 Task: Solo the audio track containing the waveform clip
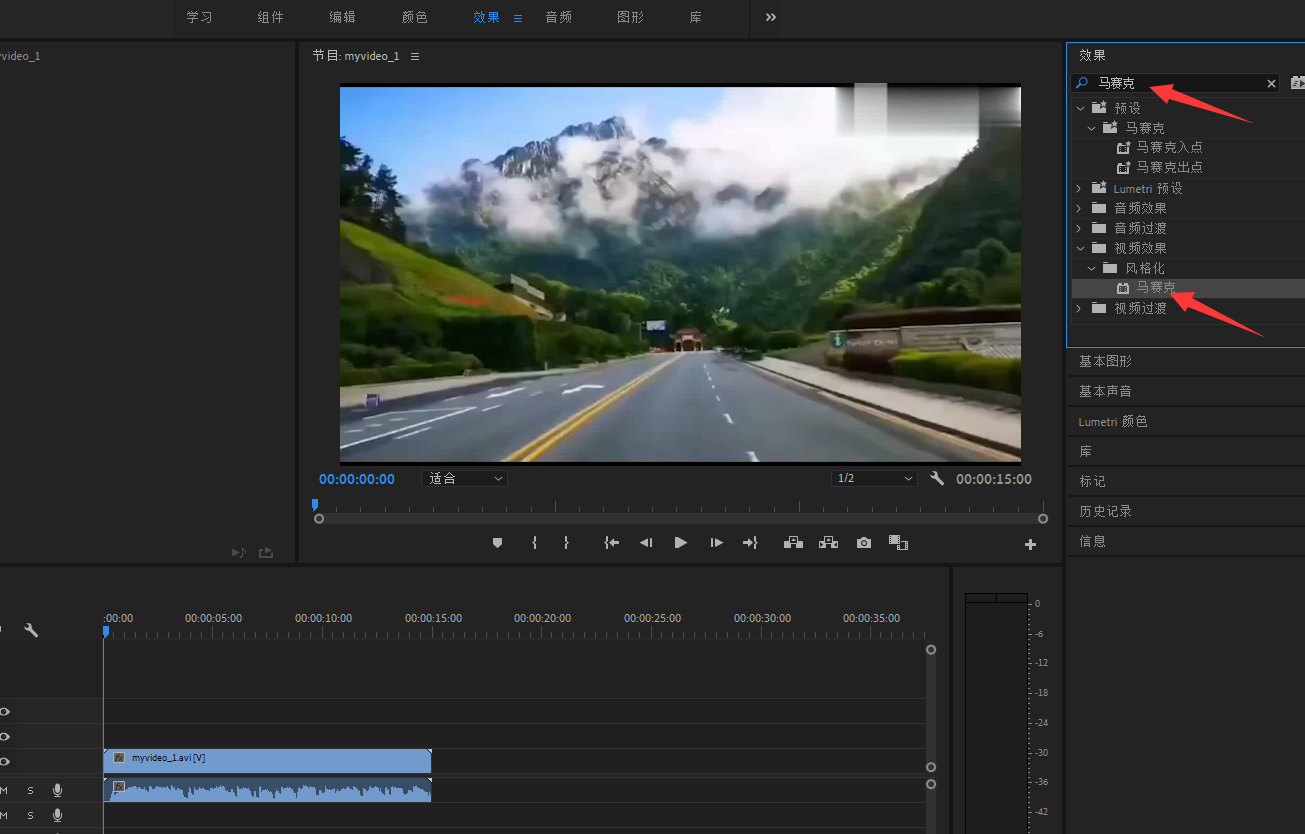pyautogui.click(x=30, y=790)
